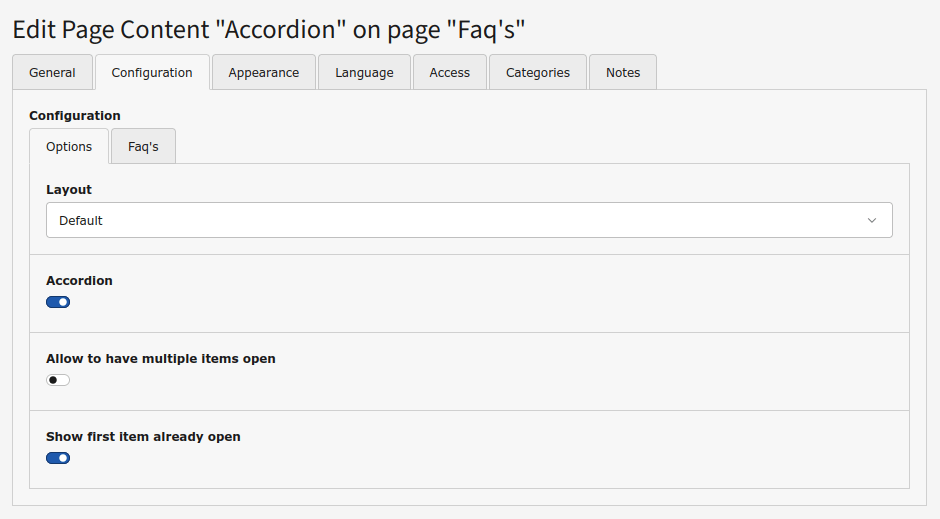Open the Notes tab

[x=623, y=72]
